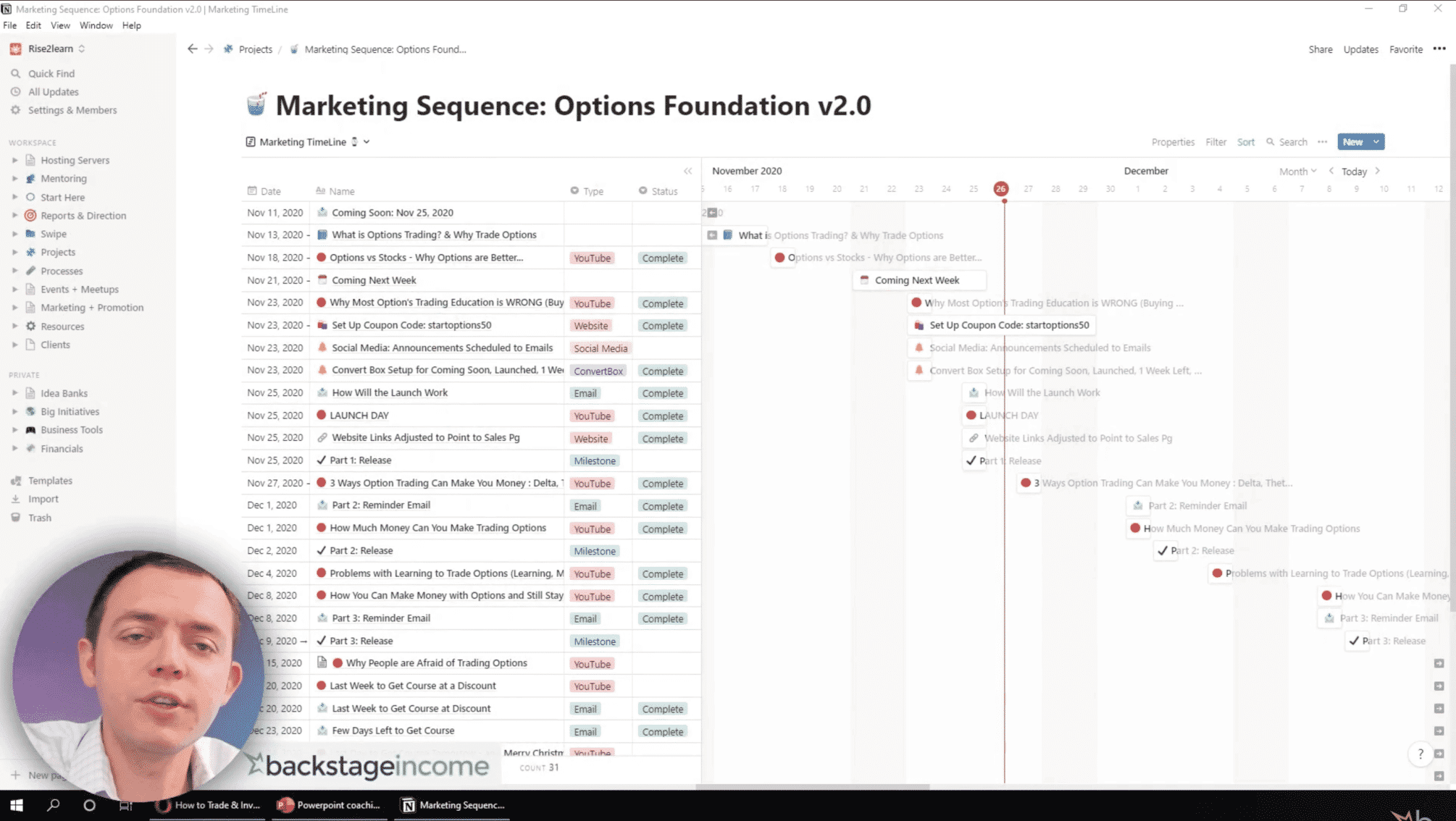
Task: Click the Share button
Action: 1320,49
